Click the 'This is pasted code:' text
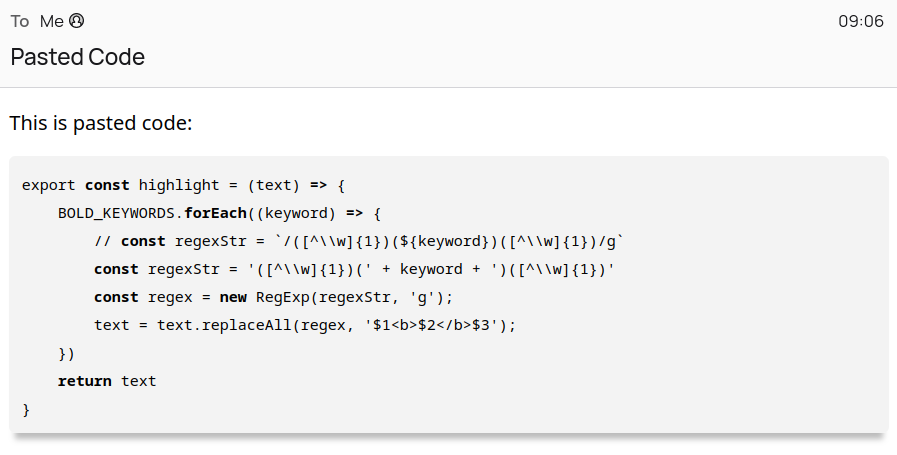Screen dimensions: 897x455 tap(101, 123)
